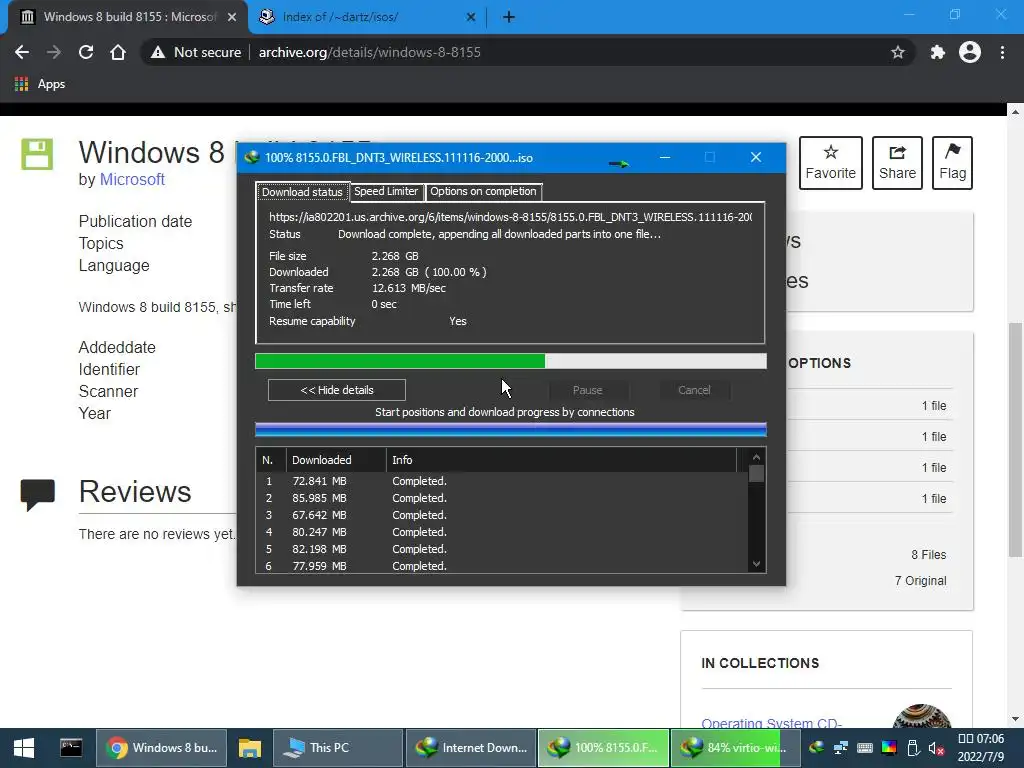Open the Microsoft author link
The height and width of the screenshot is (768, 1024).
point(132,180)
